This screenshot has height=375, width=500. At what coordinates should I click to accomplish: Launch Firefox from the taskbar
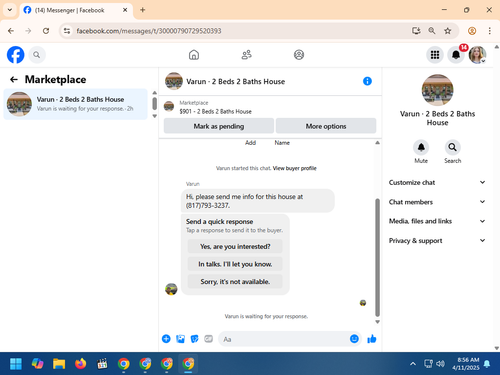pos(80,364)
